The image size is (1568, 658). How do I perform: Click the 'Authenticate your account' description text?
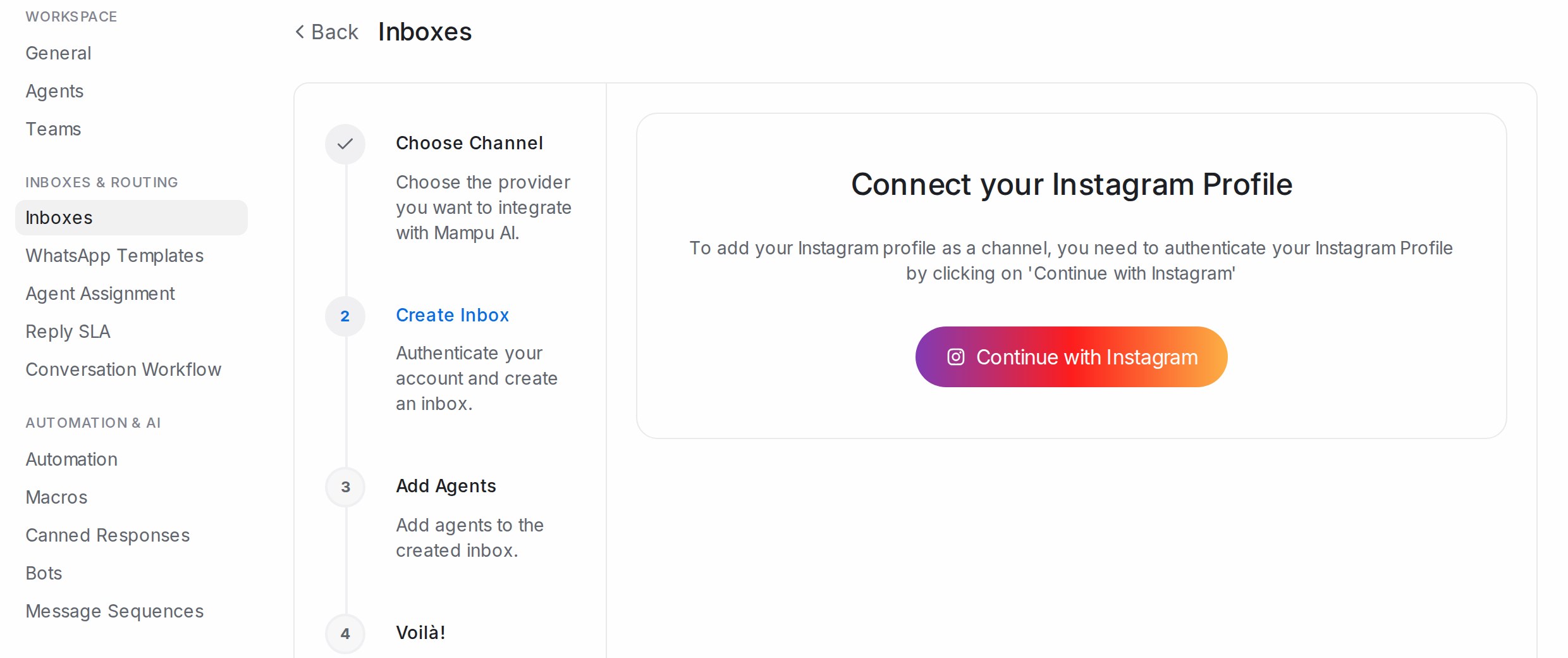pyautogui.click(x=477, y=378)
